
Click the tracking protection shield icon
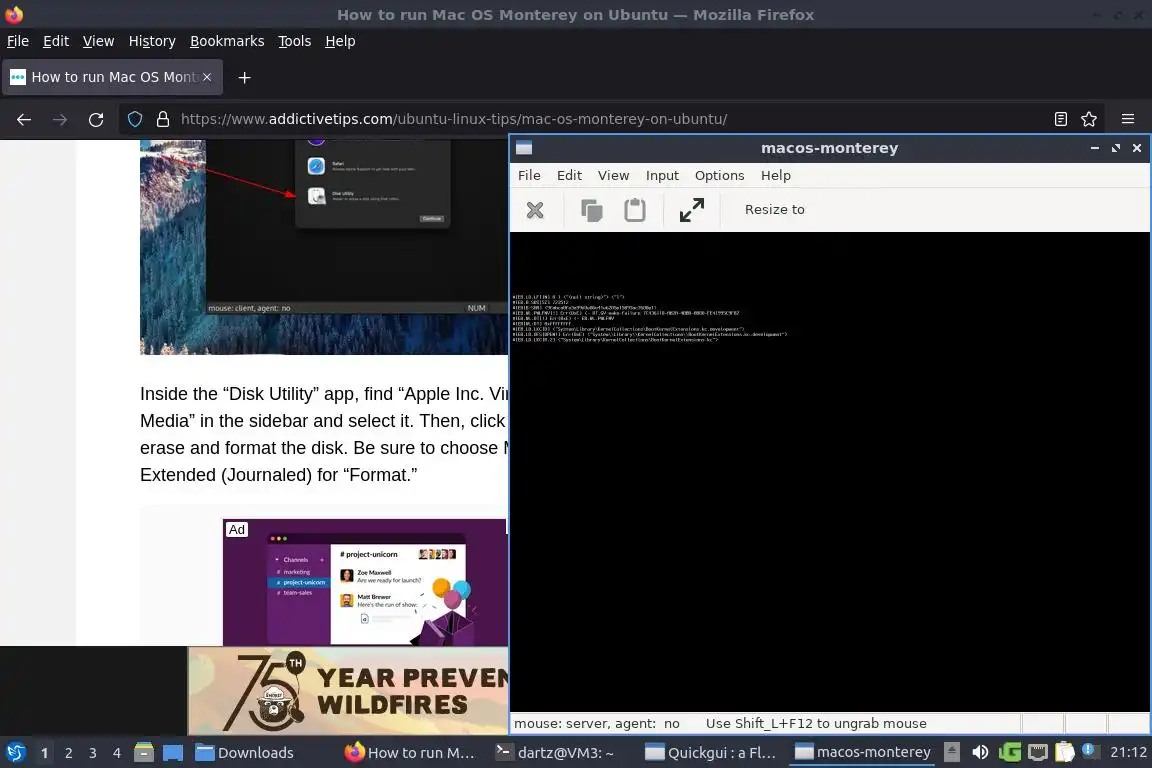(x=135, y=119)
